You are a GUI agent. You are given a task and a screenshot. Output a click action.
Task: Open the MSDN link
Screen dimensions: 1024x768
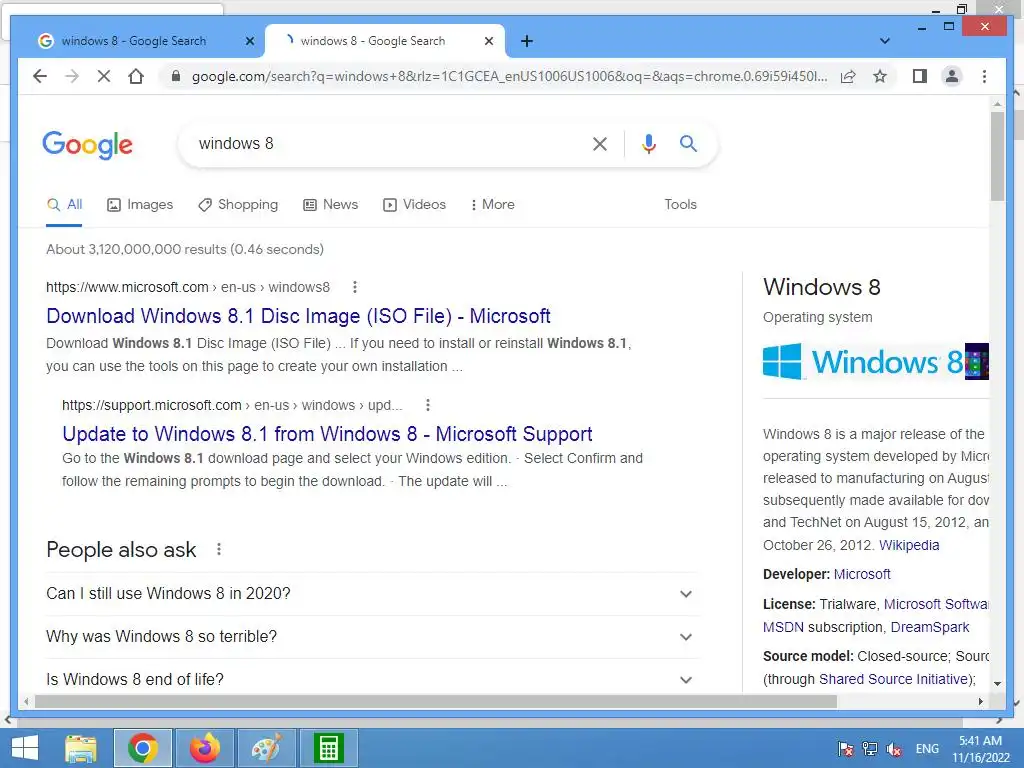783,627
